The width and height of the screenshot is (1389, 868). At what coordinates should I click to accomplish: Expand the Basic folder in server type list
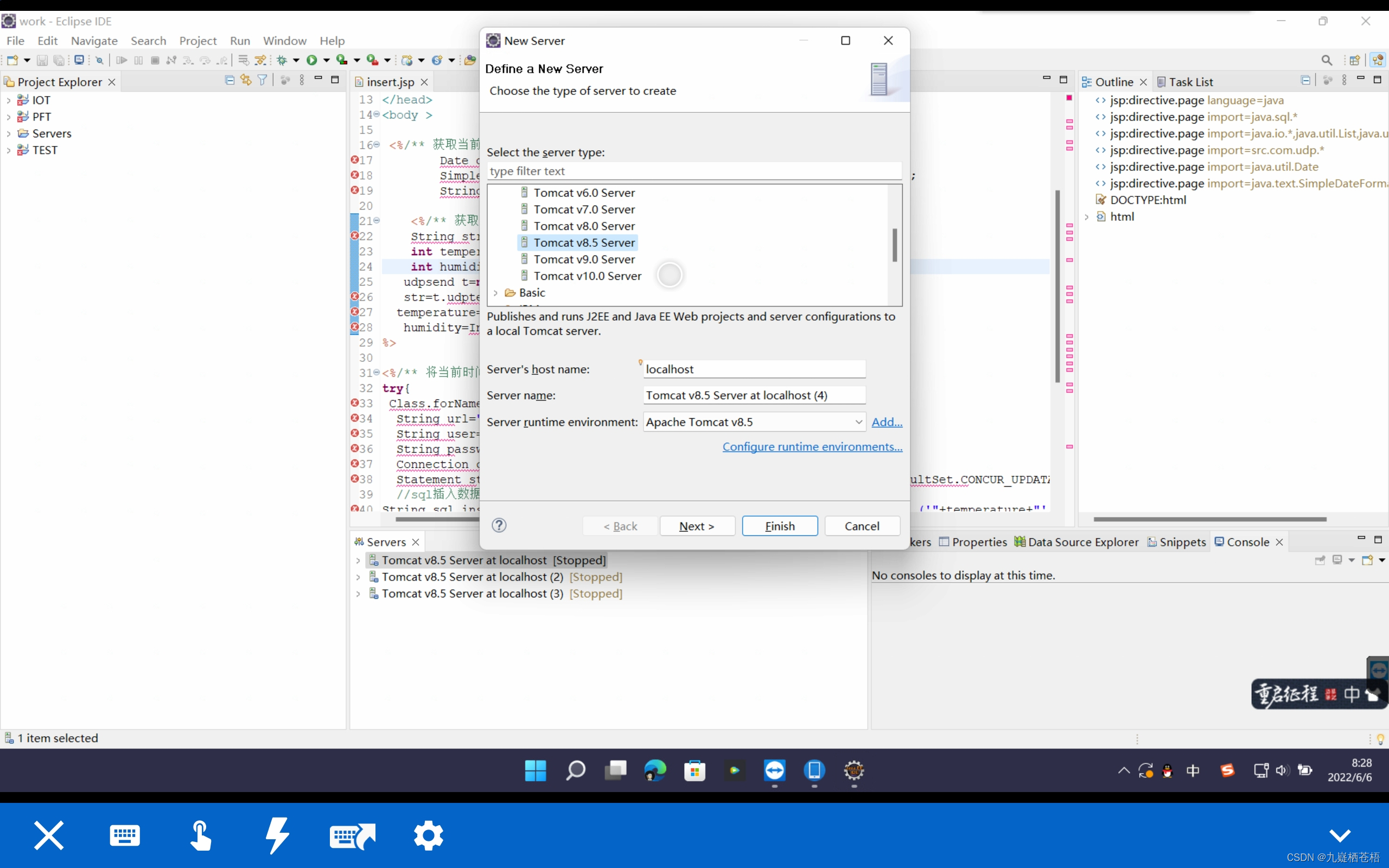[x=496, y=293]
